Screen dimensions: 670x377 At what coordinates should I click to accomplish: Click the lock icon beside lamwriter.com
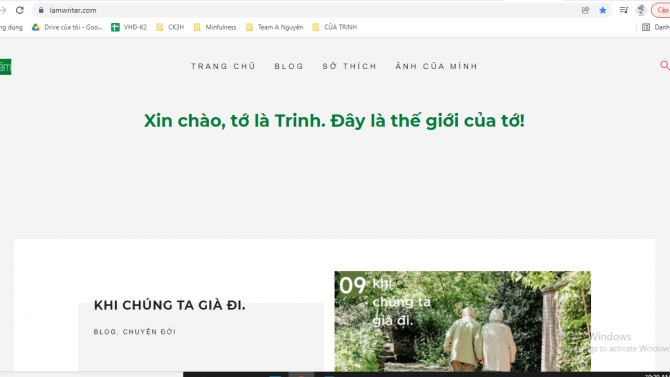(x=41, y=10)
